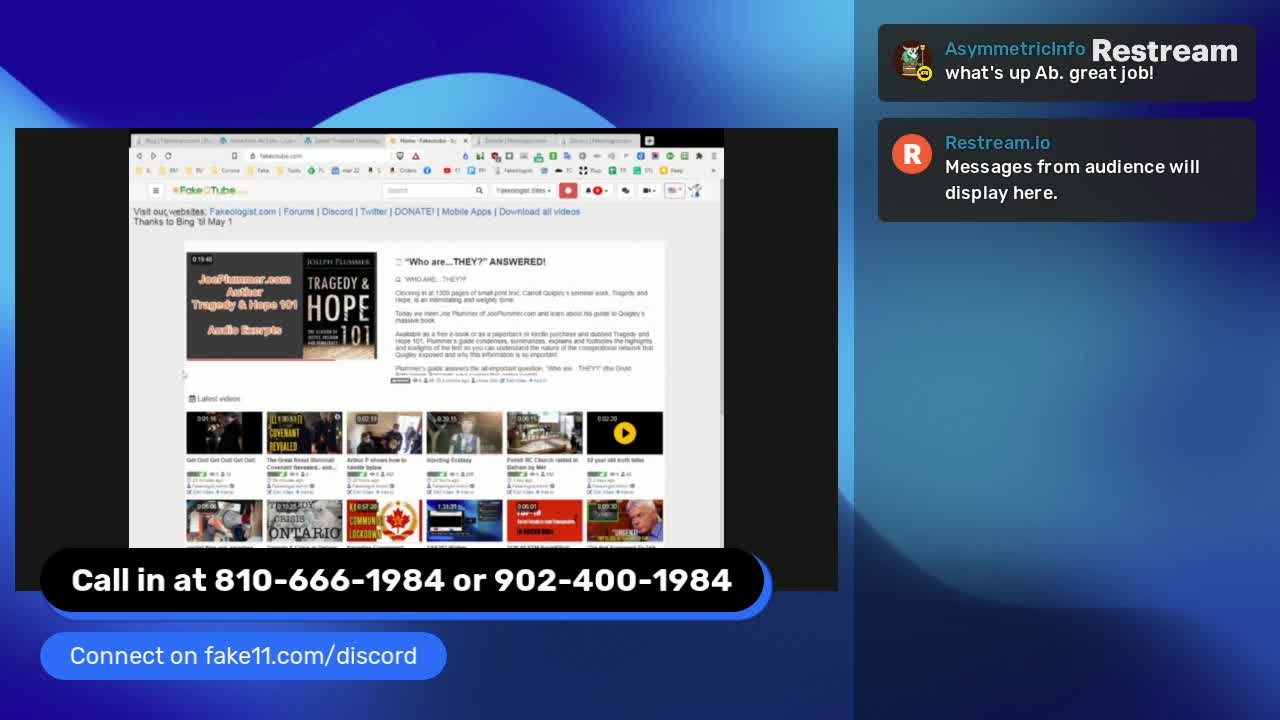This screenshot has height=720, width=1280.
Task: Switch to the first browser tab
Action: pyautogui.click(x=175, y=140)
